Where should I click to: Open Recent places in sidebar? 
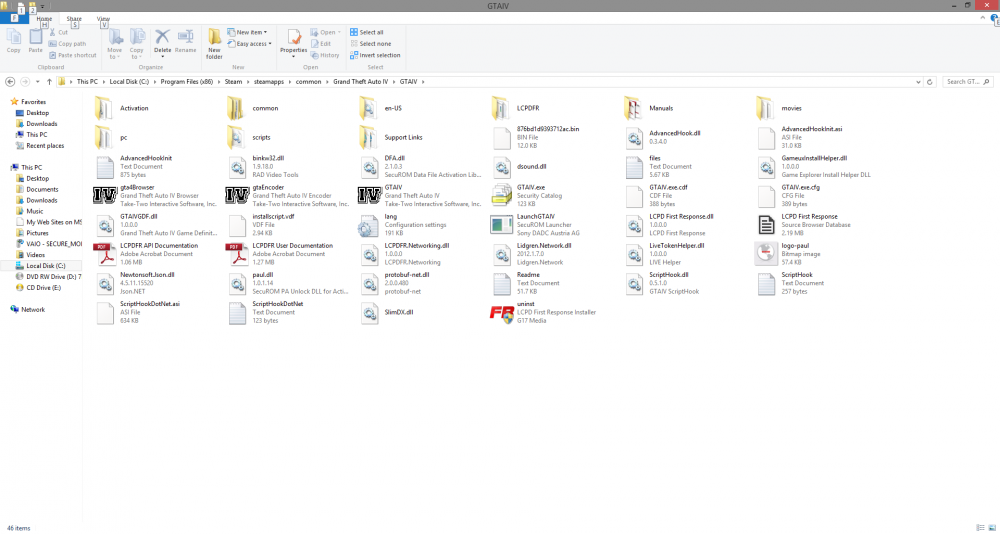coord(40,145)
